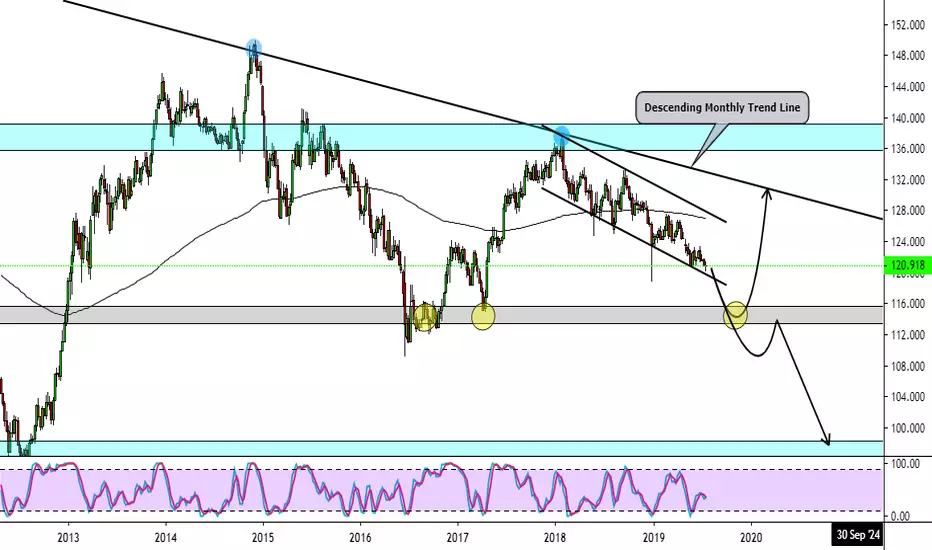Click the 30 Sep '24 date label
This screenshot has height=550, width=932.
pos(857,535)
